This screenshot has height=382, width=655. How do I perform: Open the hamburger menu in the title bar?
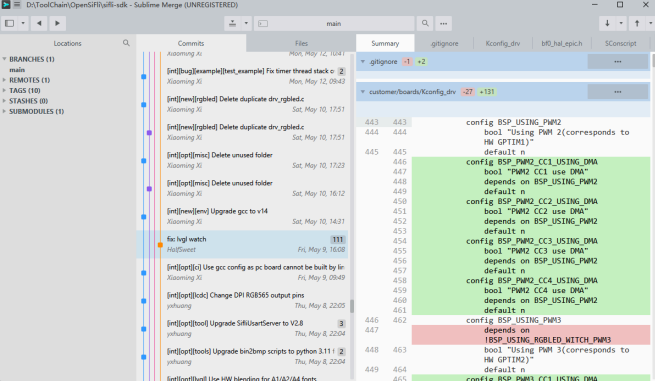pos(17,5)
